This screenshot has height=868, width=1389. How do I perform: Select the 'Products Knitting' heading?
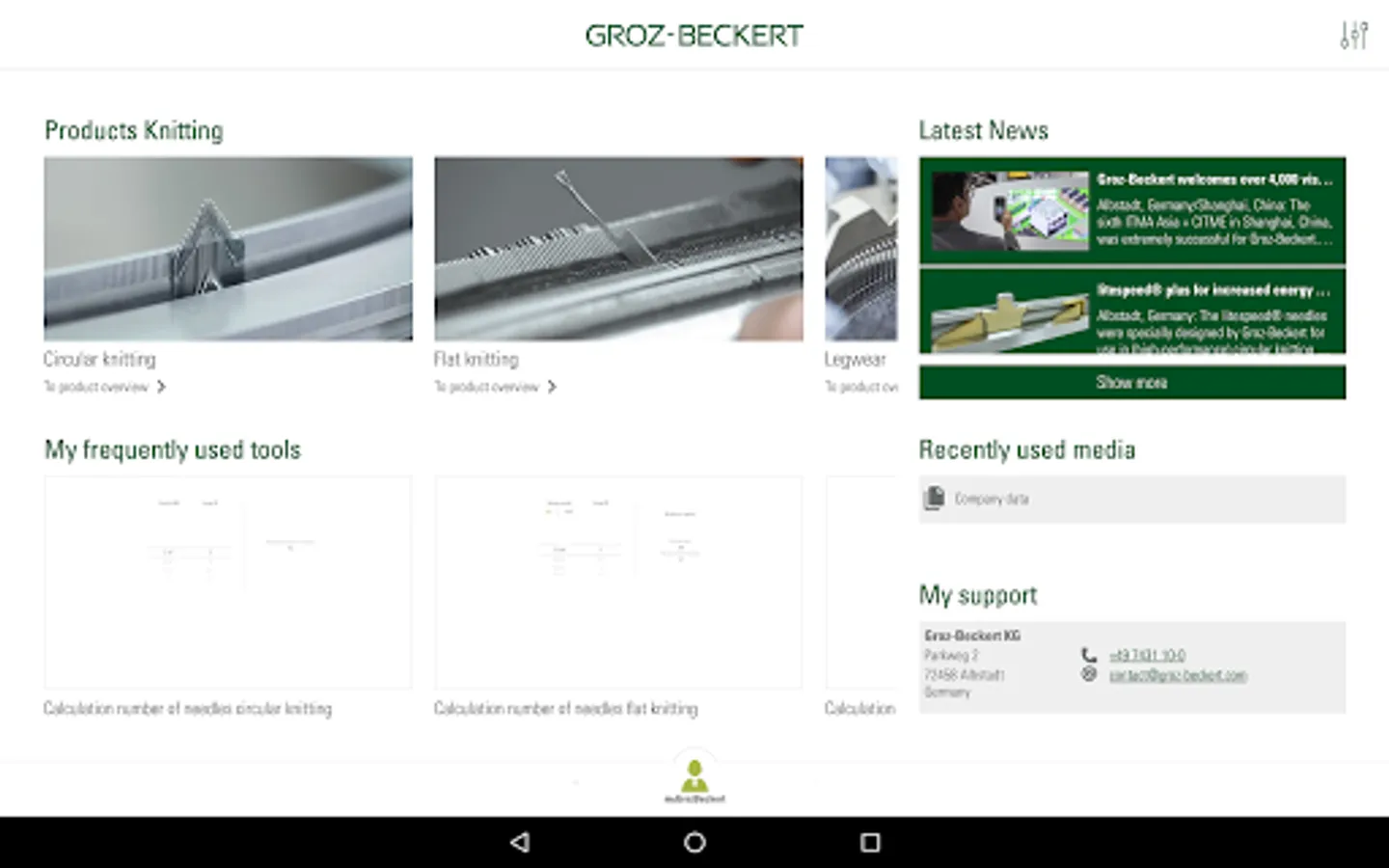134,130
